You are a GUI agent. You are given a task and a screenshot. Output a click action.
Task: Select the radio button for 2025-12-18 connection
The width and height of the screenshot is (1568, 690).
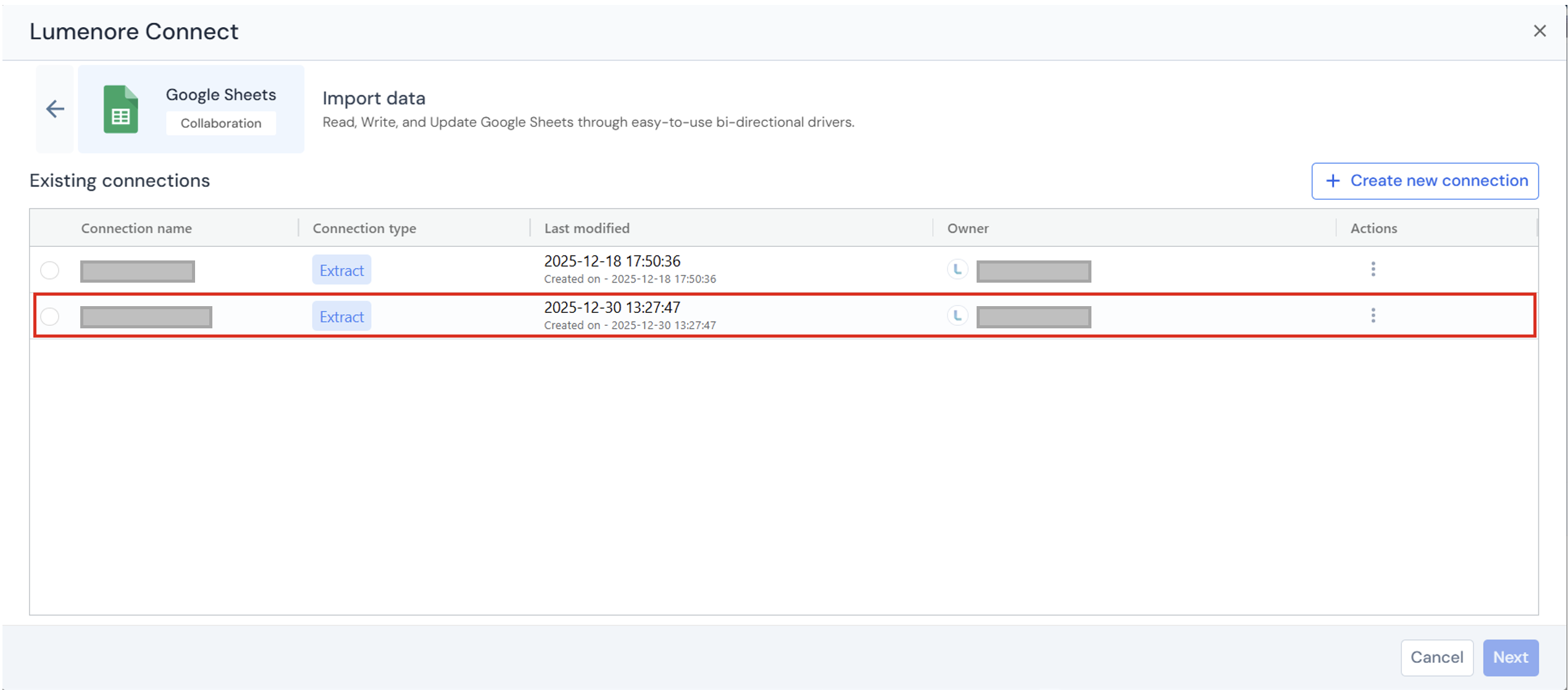point(50,270)
